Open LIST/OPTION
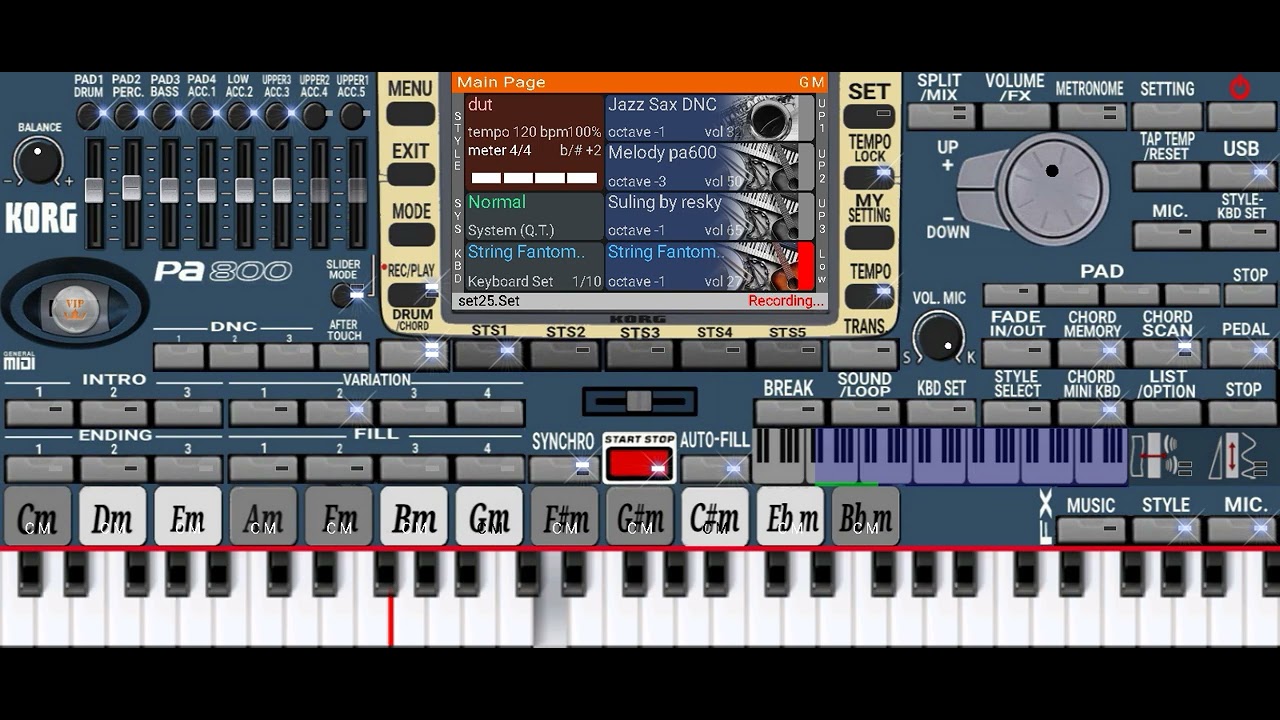 (x=1166, y=412)
